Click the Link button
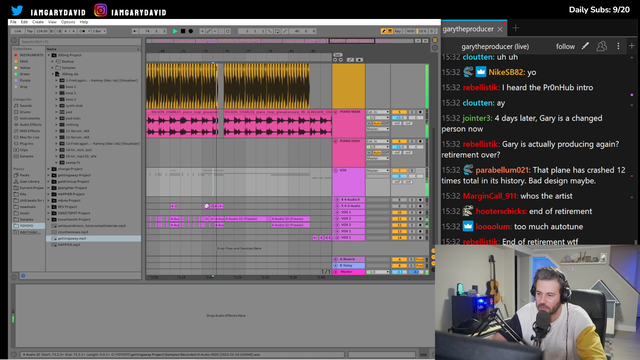The width and height of the screenshot is (640, 360). [x=18, y=31]
